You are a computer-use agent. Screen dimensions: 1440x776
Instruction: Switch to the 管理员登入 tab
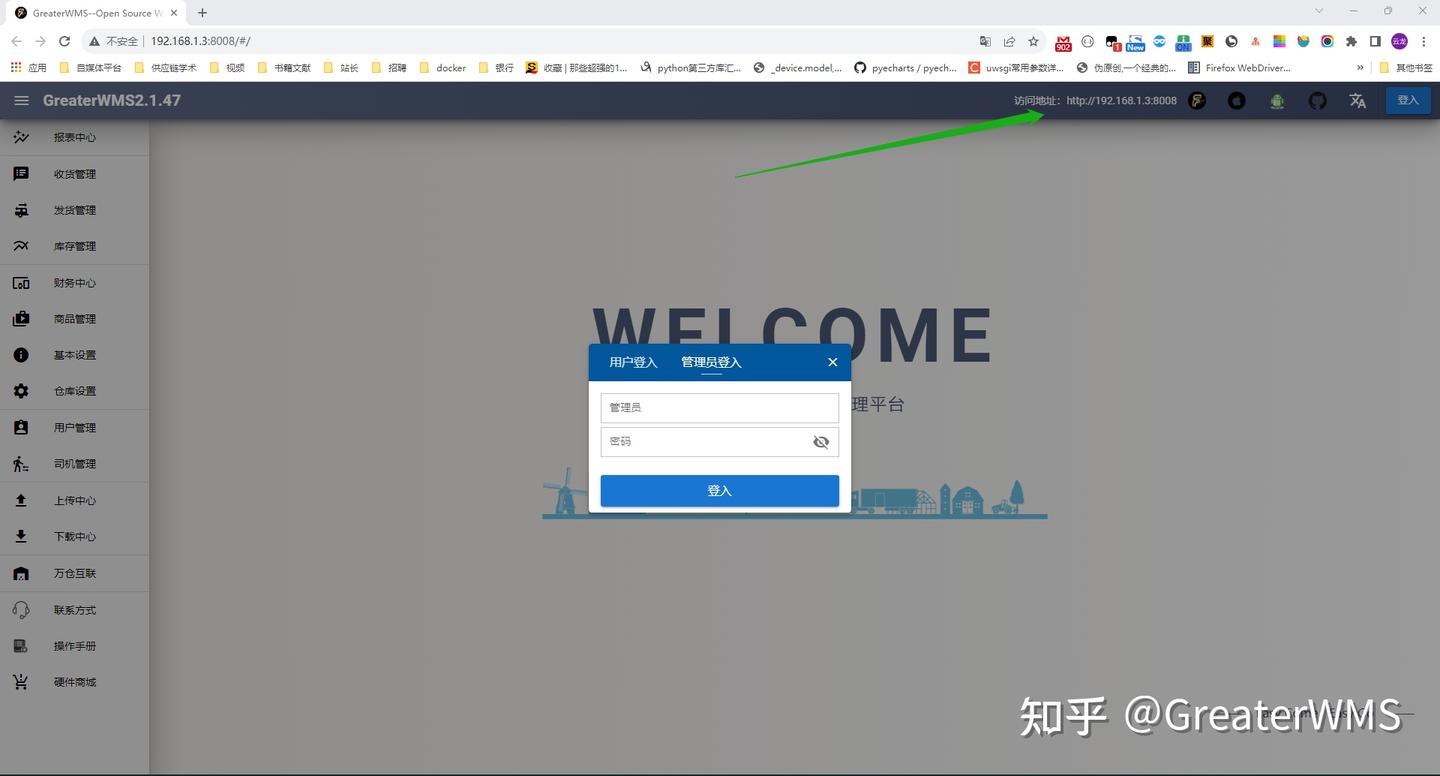(x=711, y=362)
